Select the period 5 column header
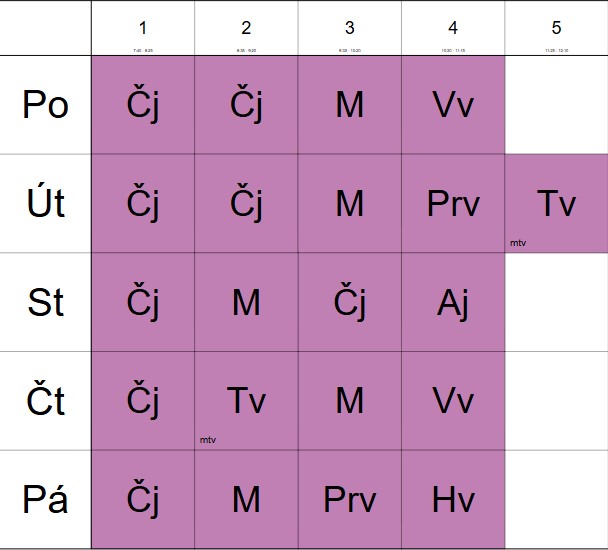This screenshot has width=608, height=550. click(x=556, y=28)
